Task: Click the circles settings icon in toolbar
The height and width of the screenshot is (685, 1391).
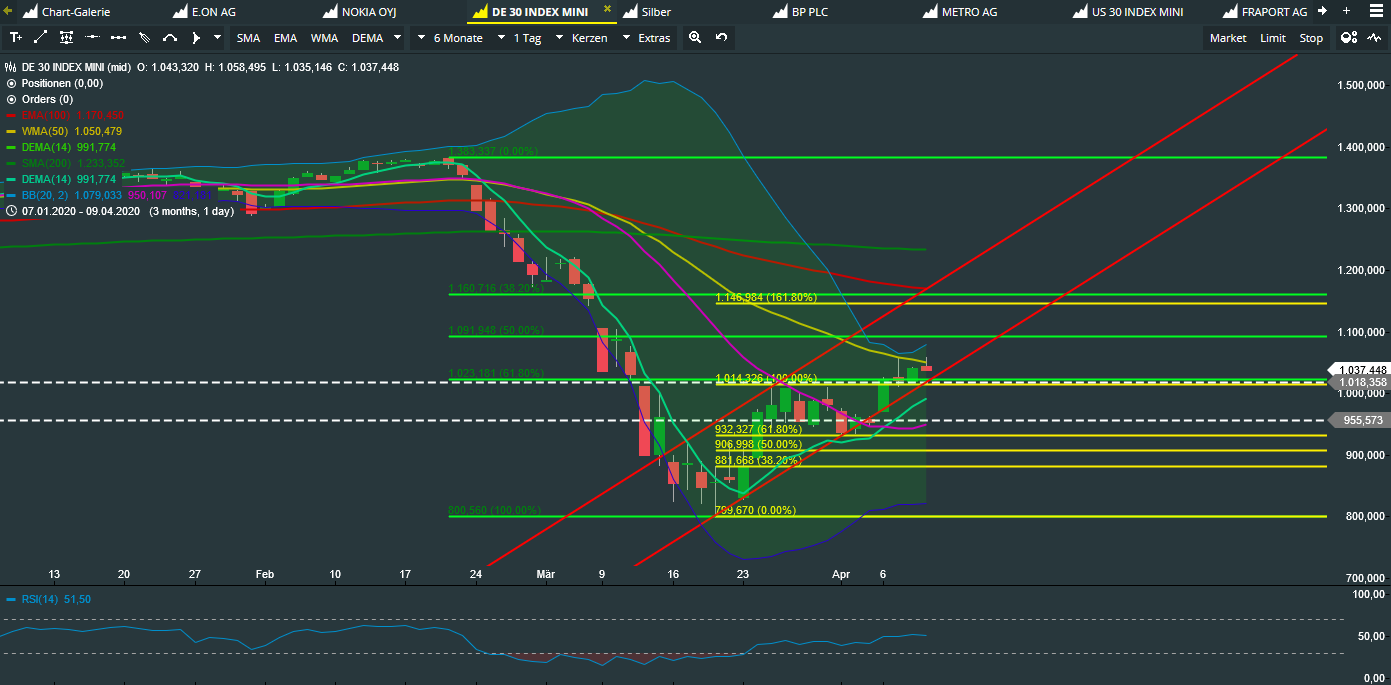Action: (1349, 38)
